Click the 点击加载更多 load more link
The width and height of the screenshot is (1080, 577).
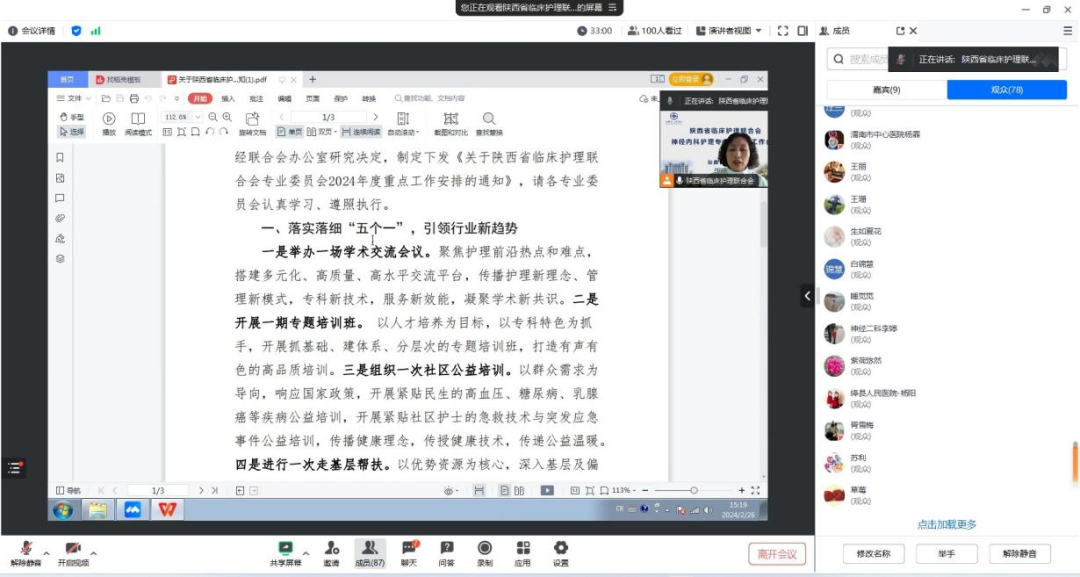click(946, 525)
